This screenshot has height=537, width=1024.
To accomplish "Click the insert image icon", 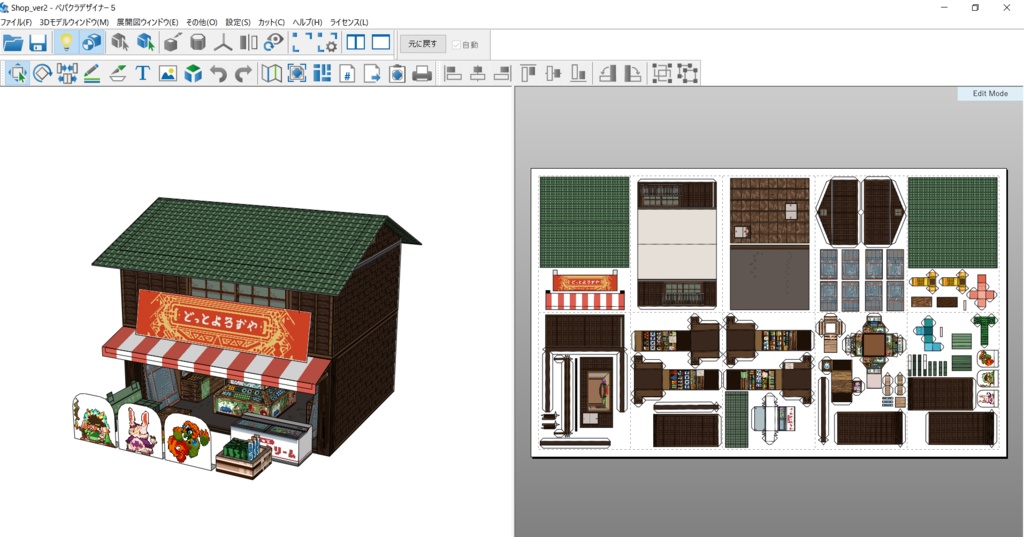I will click(x=168, y=73).
